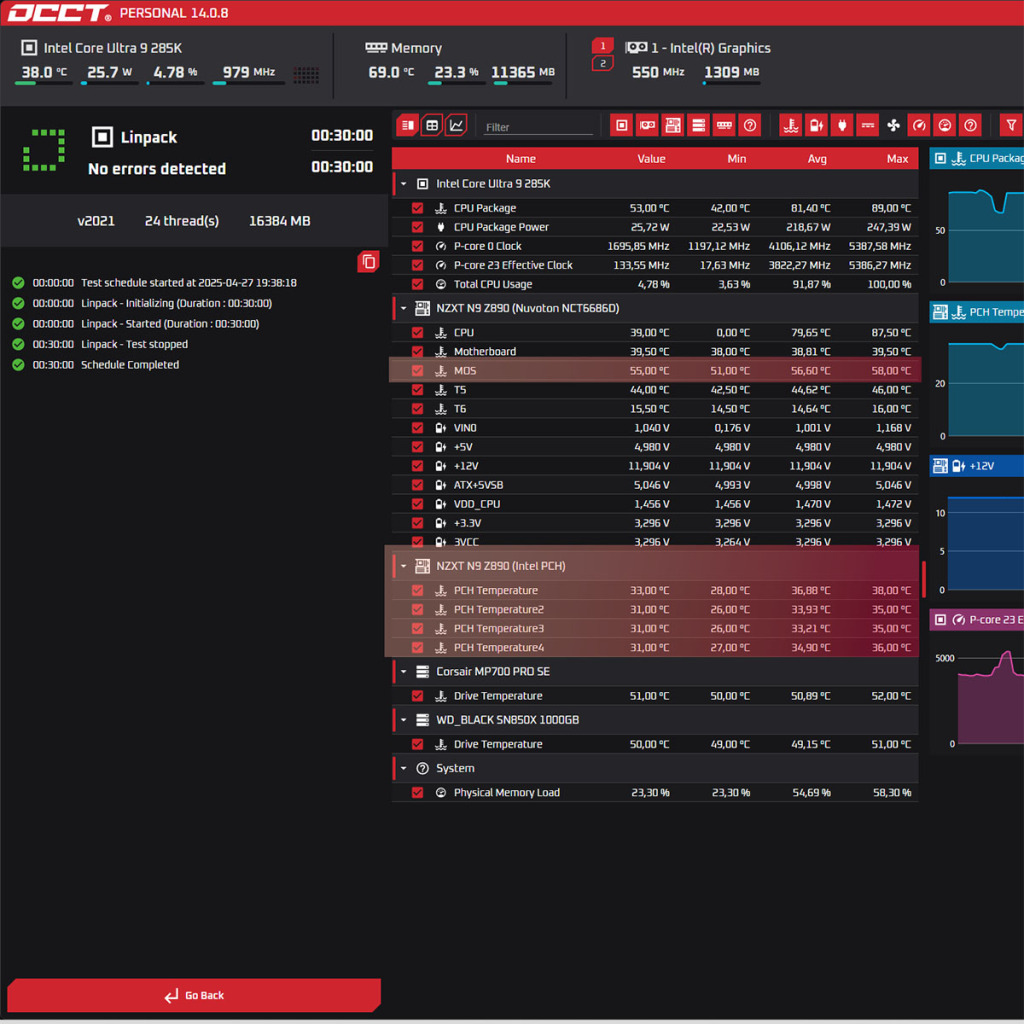Screen dimensions: 1024x1024
Task: Click the Go Back button
Action: pos(194,995)
